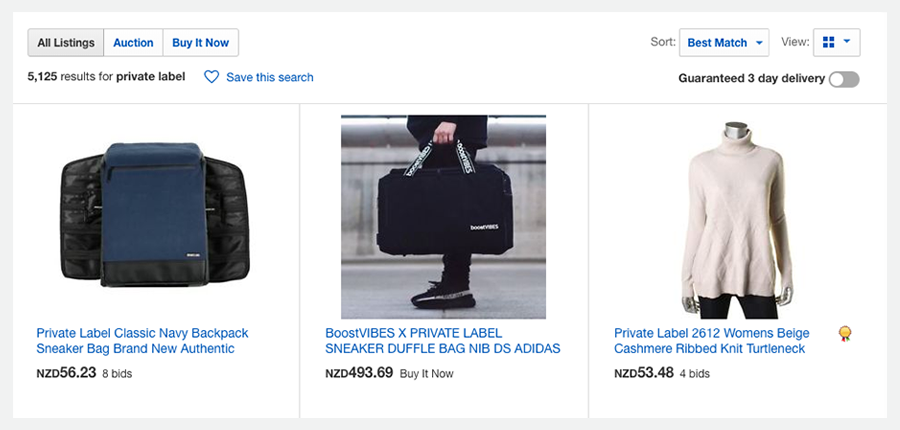
Task: Click the top rated seller badge icon
Action: tap(845, 333)
